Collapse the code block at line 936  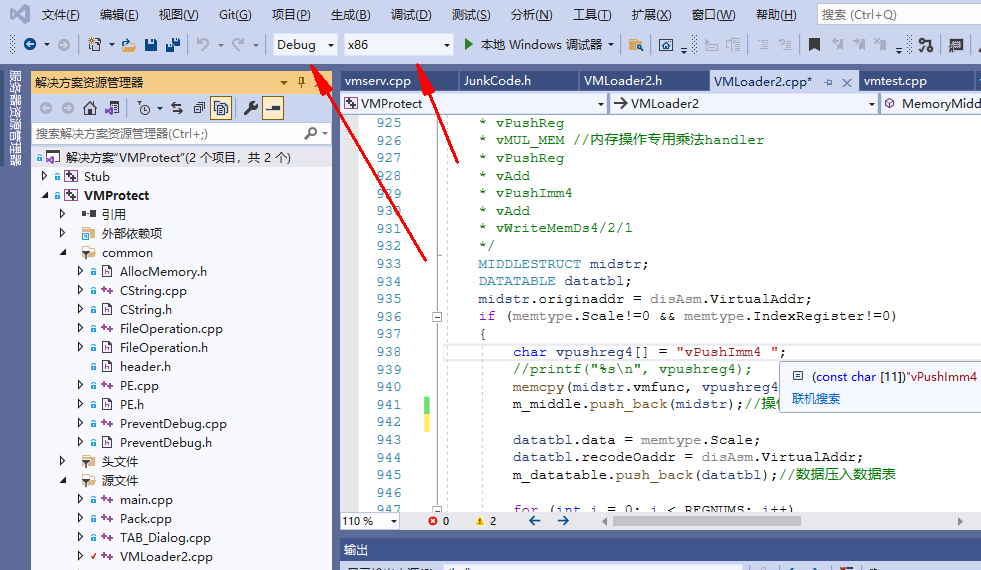[x=437, y=317]
